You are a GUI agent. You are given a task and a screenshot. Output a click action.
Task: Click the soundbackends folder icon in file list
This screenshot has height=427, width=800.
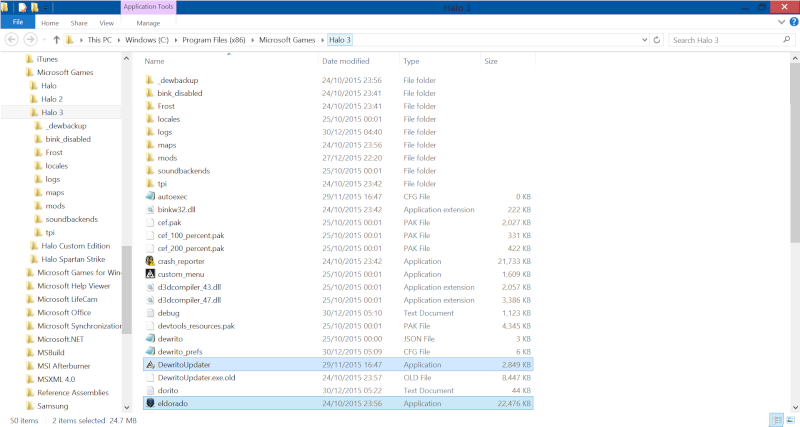[x=149, y=170]
